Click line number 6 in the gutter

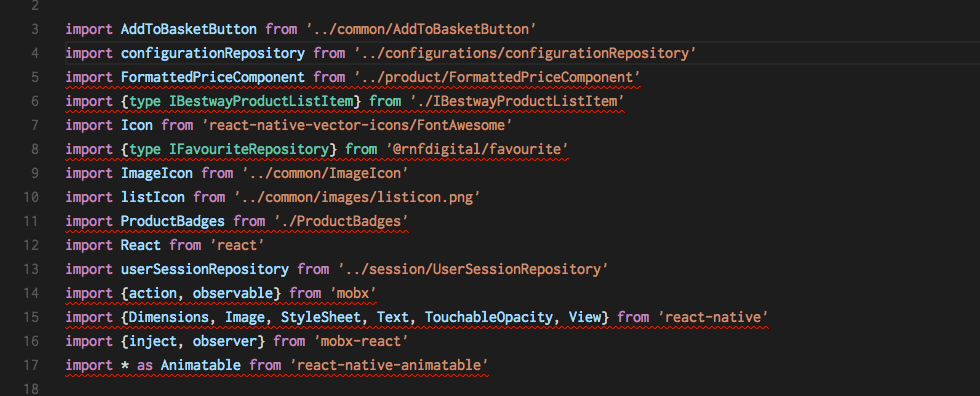[35, 101]
